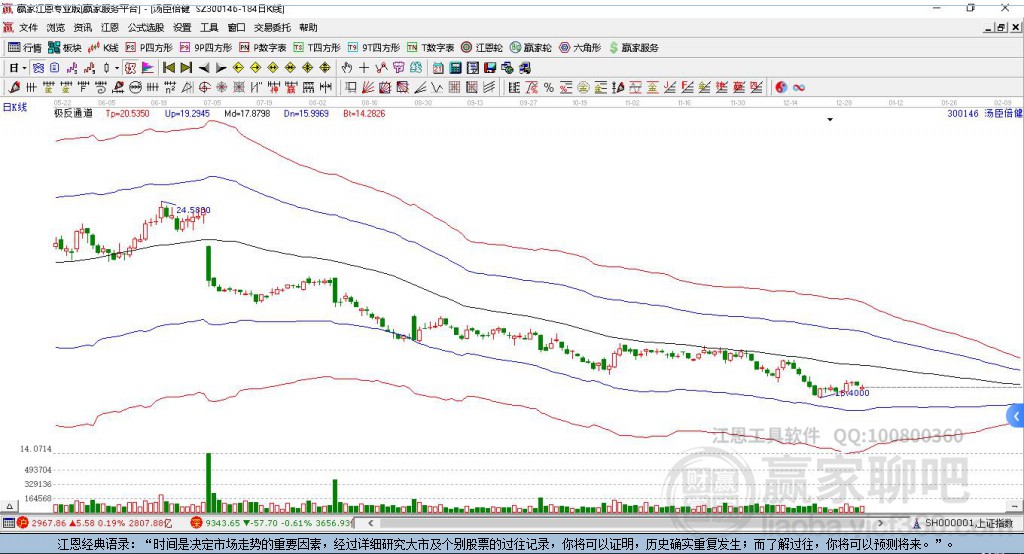Click the 日K线 label
The width and height of the screenshot is (1024, 554).
pos(15,107)
